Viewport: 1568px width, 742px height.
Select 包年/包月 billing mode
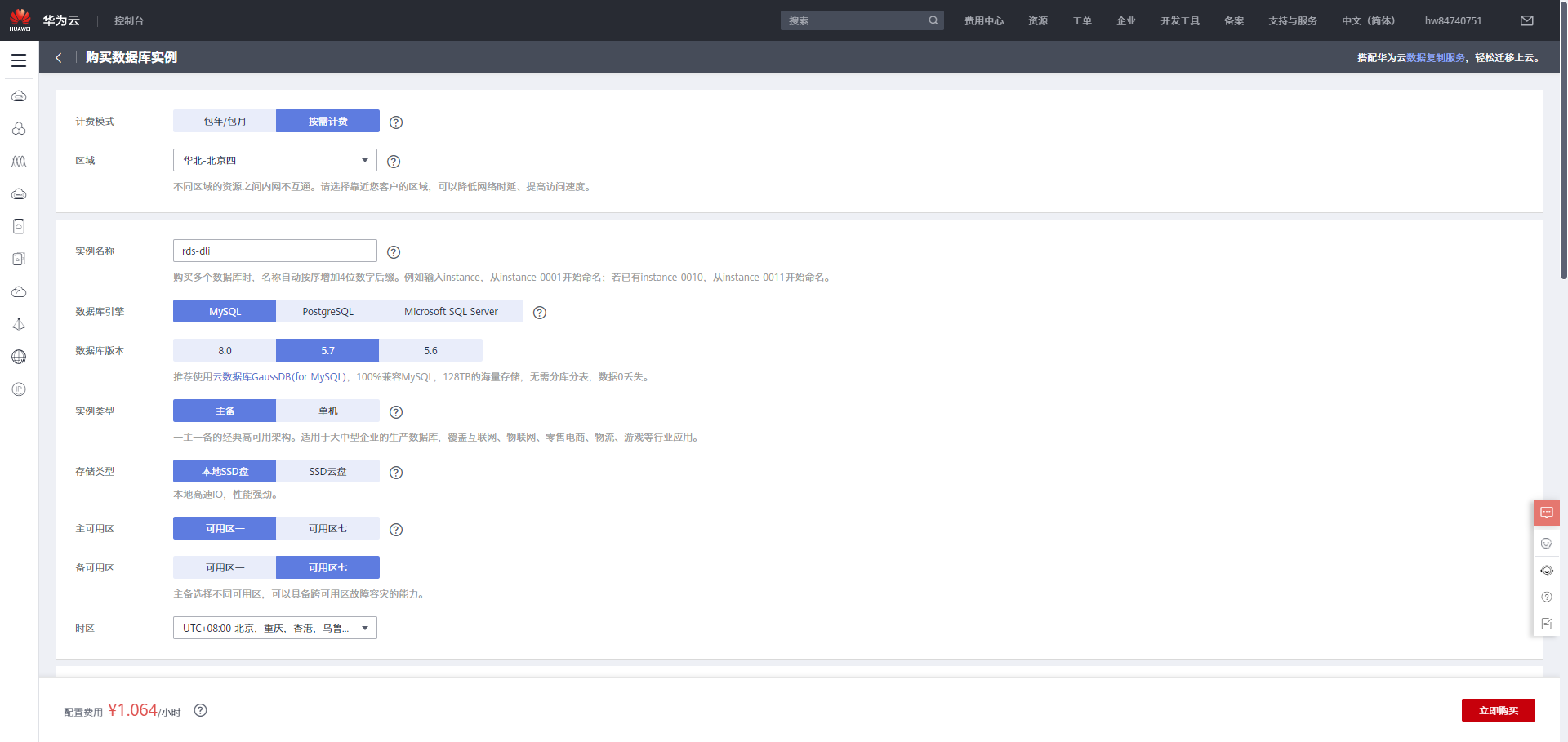click(x=225, y=121)
